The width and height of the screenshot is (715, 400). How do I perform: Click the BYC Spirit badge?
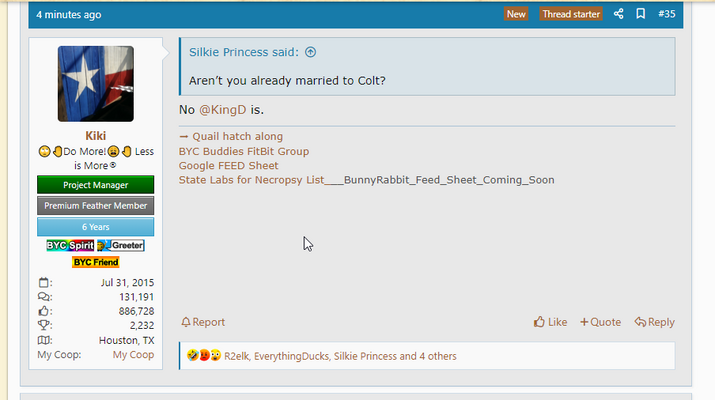[x=70, y=245]
